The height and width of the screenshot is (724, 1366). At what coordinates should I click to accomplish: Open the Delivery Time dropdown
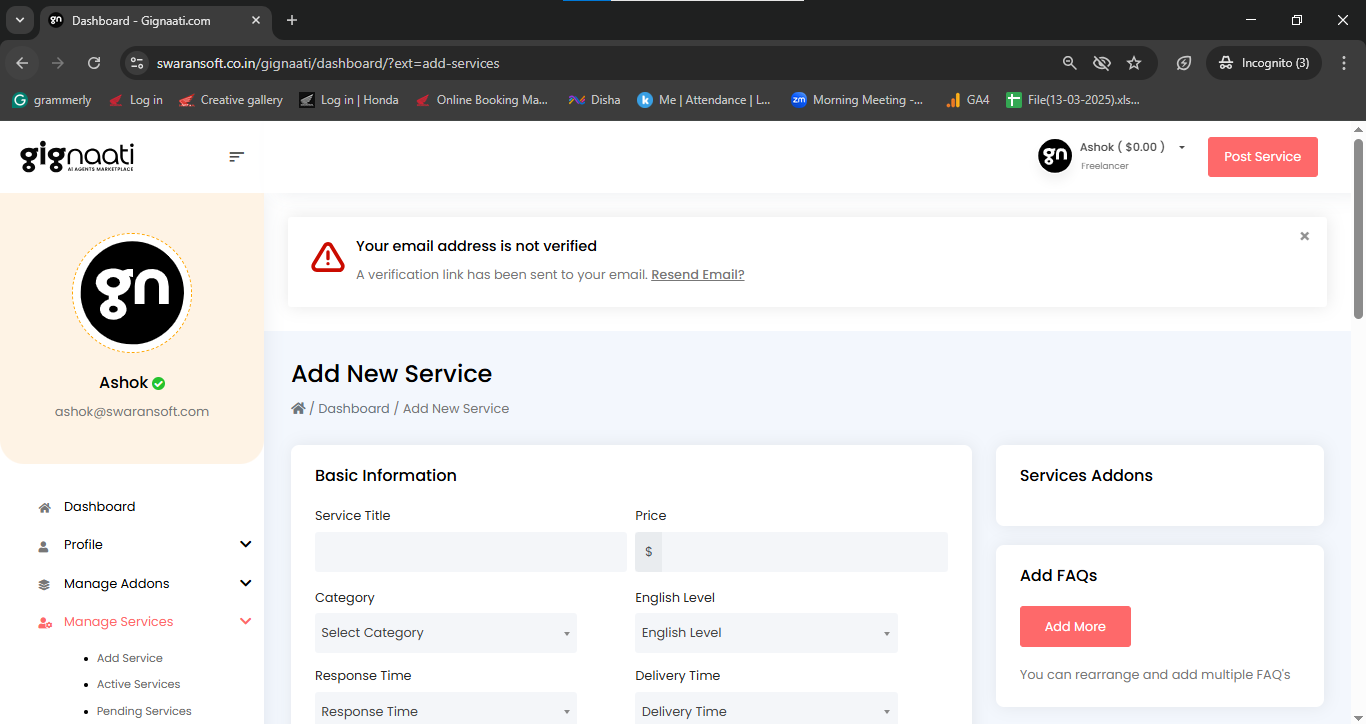pos(766,709)
